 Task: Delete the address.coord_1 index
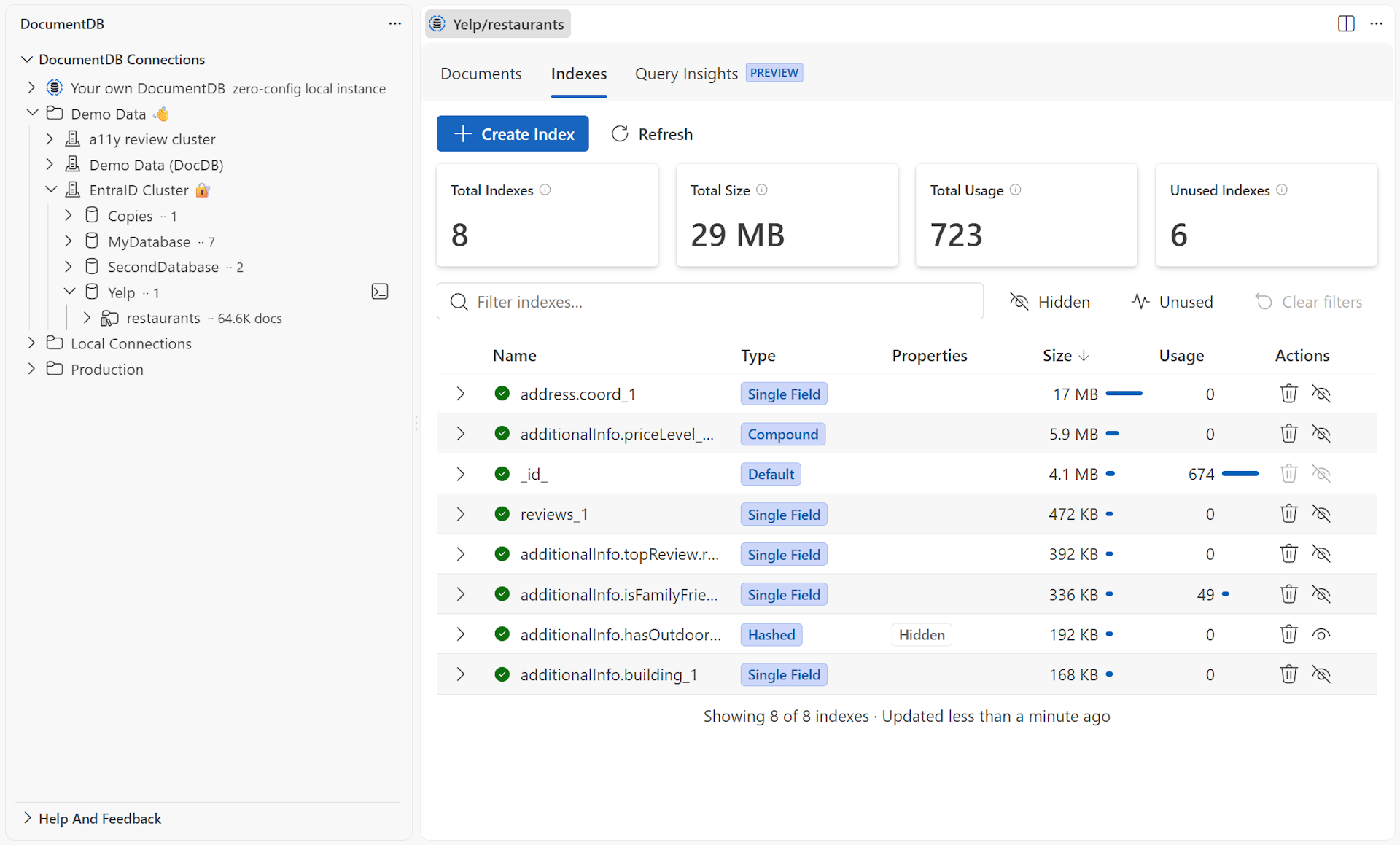[1288, 394]
